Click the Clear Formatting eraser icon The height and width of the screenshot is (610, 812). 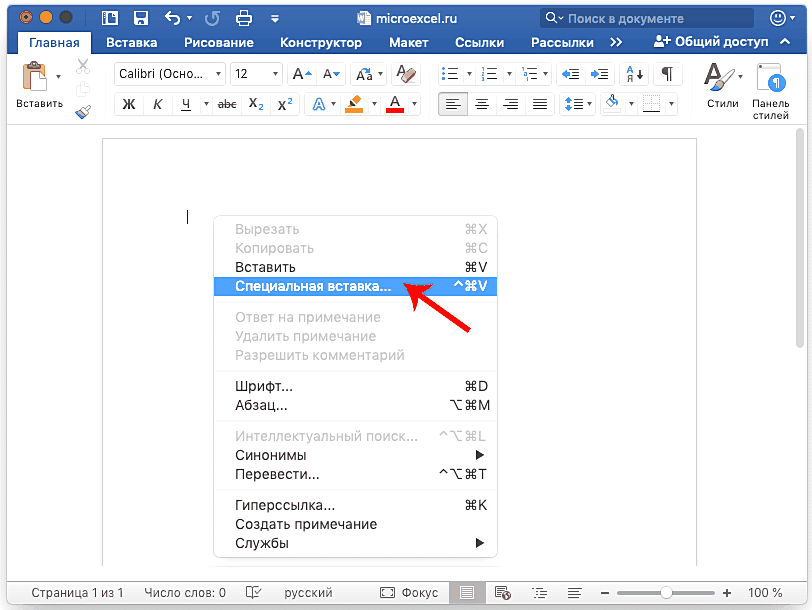[406, 74]
